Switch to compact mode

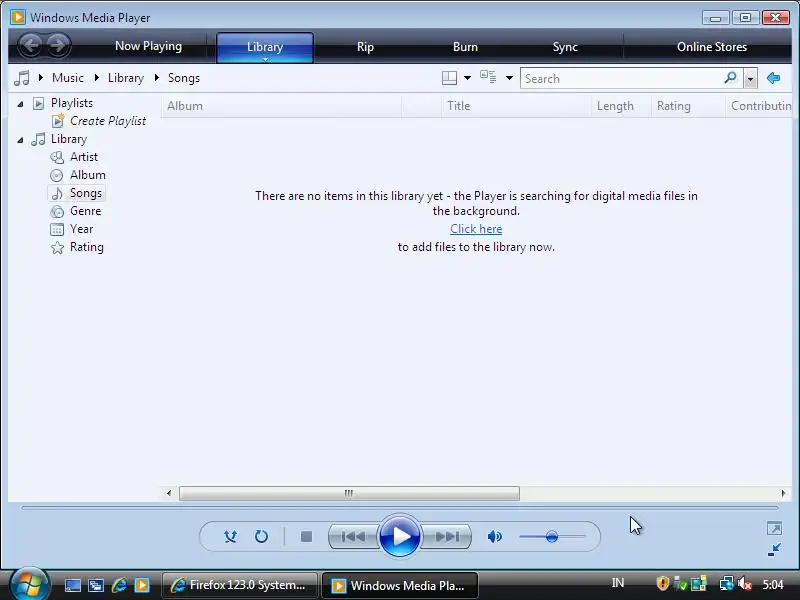pyautogui.click(x=774, y=549)
